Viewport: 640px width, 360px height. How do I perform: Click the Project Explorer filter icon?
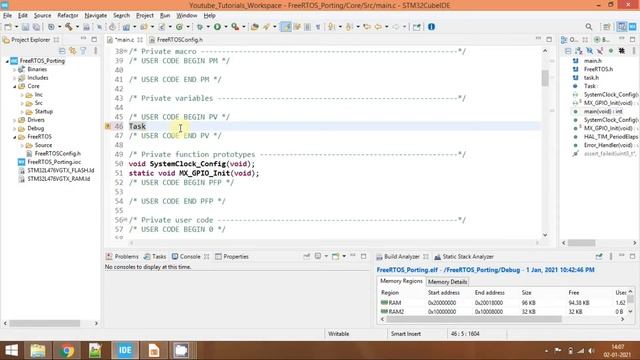(x=83, y=51)
